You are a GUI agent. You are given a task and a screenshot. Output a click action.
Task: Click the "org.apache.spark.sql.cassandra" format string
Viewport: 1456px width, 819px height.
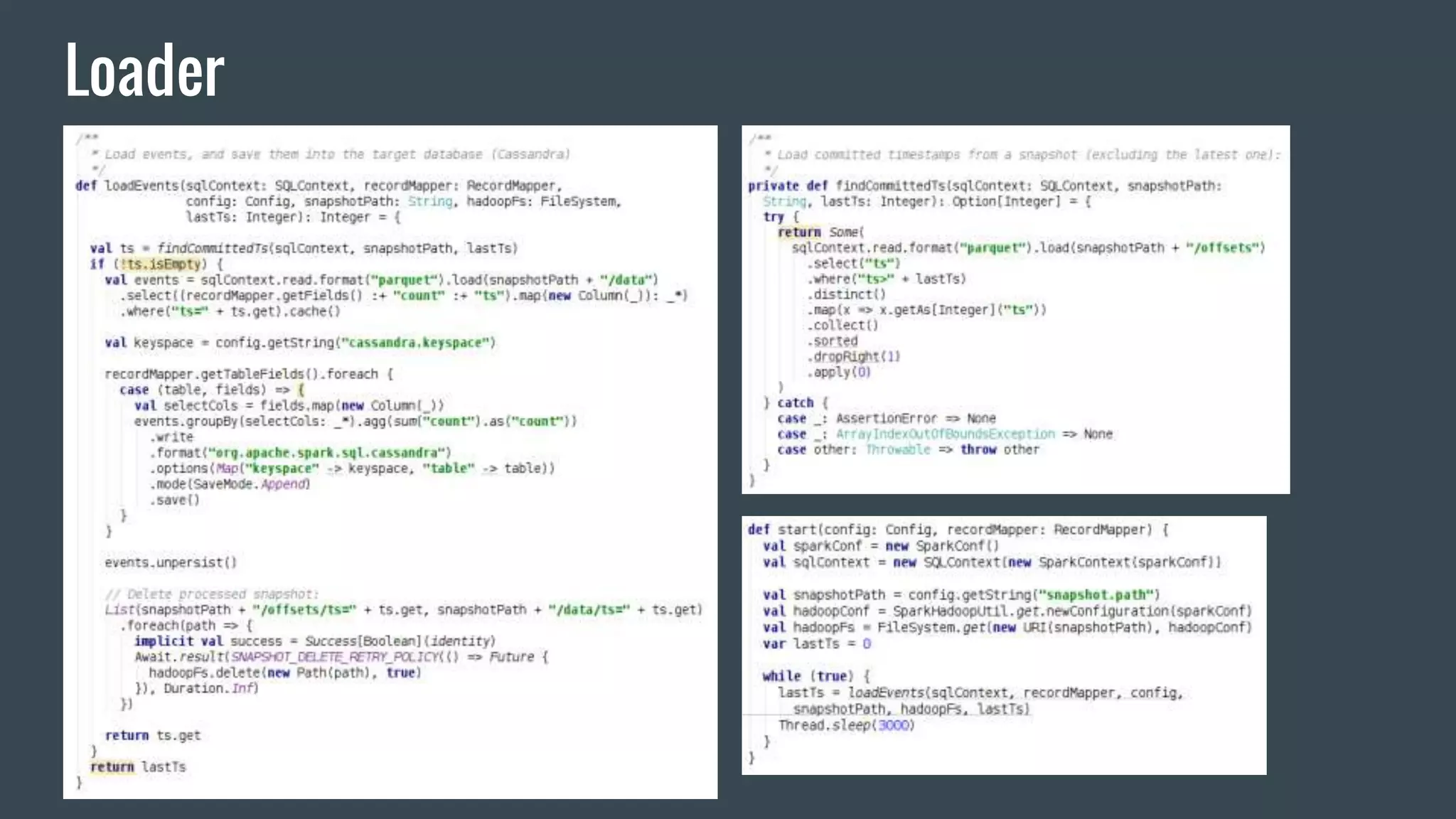[x=327, y=453]
